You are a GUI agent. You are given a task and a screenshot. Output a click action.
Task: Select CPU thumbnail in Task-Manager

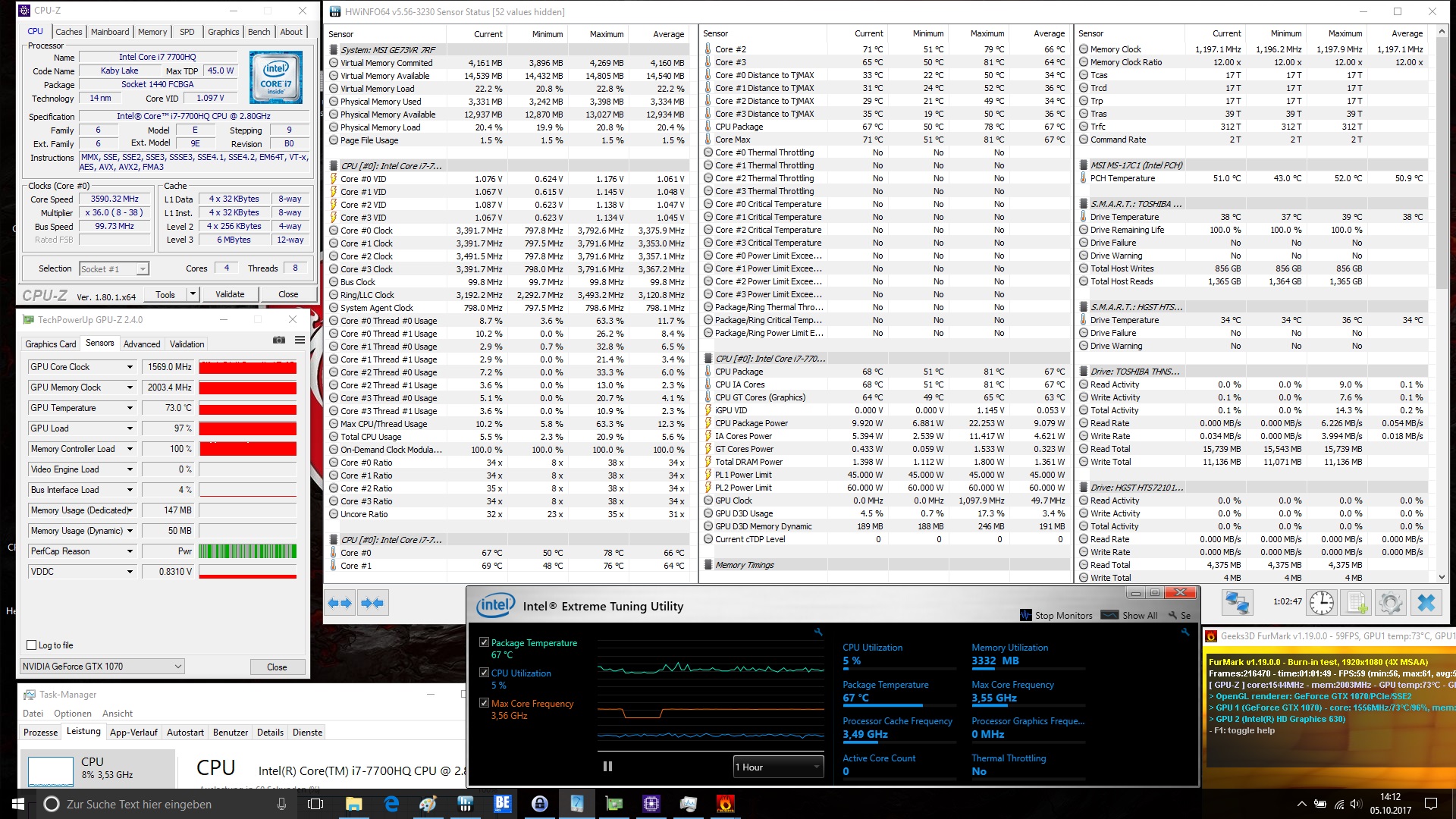point(97,769)
